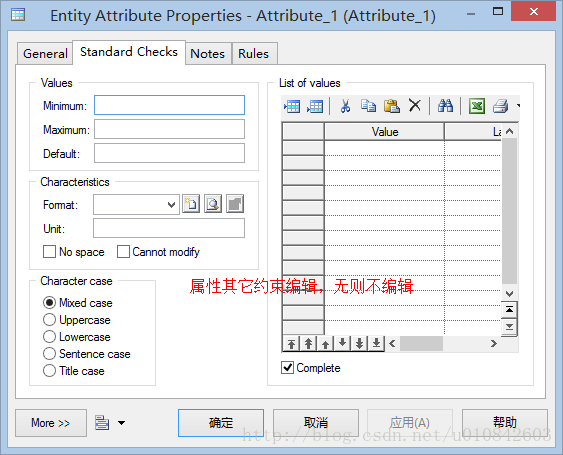The image size is (563, 455).
Task: Enable the No space checkbox
Action: [49, 252]
